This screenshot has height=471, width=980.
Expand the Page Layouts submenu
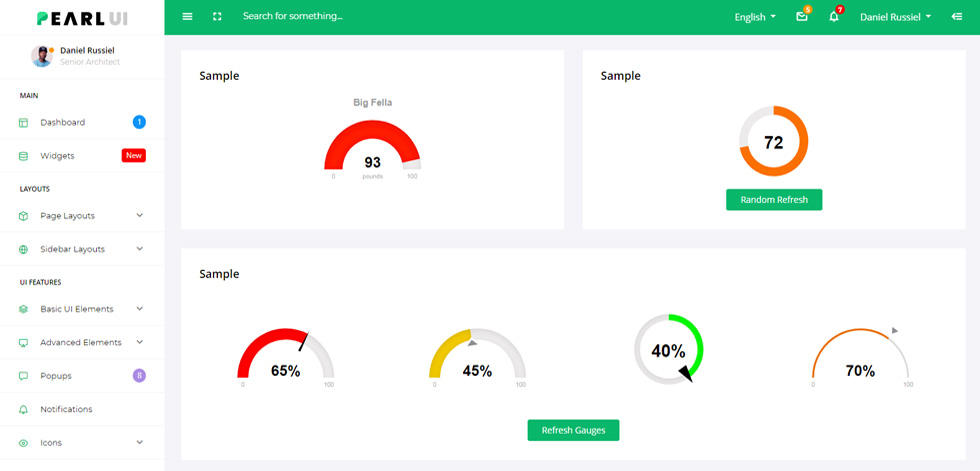tap(82, 216)
